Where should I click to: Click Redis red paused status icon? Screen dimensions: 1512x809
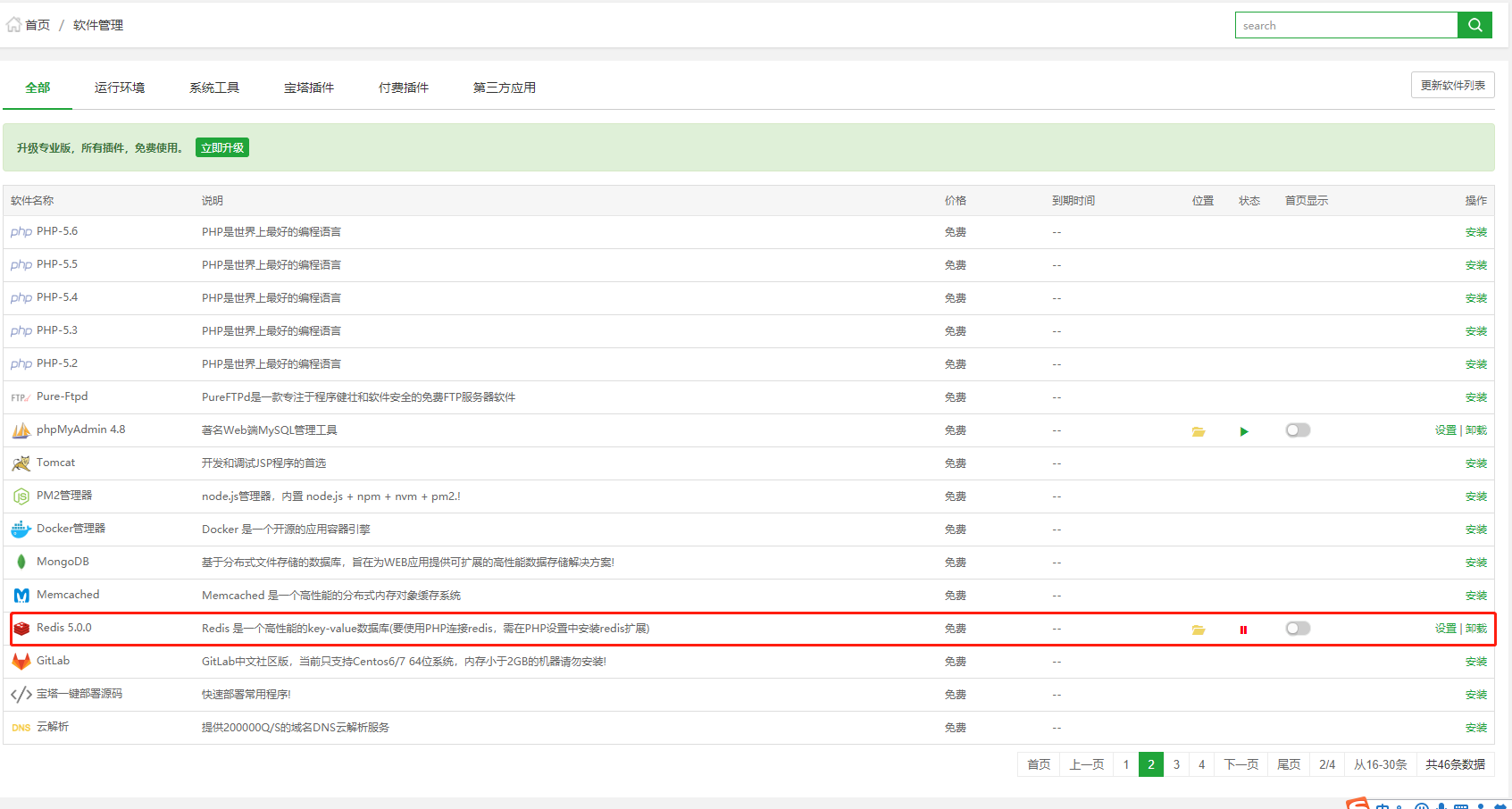coord(1243,630)
